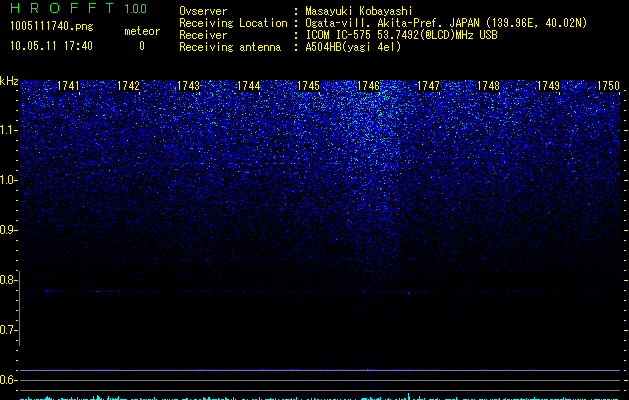Screen dimensions: 629x400
Task: Click the HROFFT 1.0.0 title text
Action: (x=78, y=8)
